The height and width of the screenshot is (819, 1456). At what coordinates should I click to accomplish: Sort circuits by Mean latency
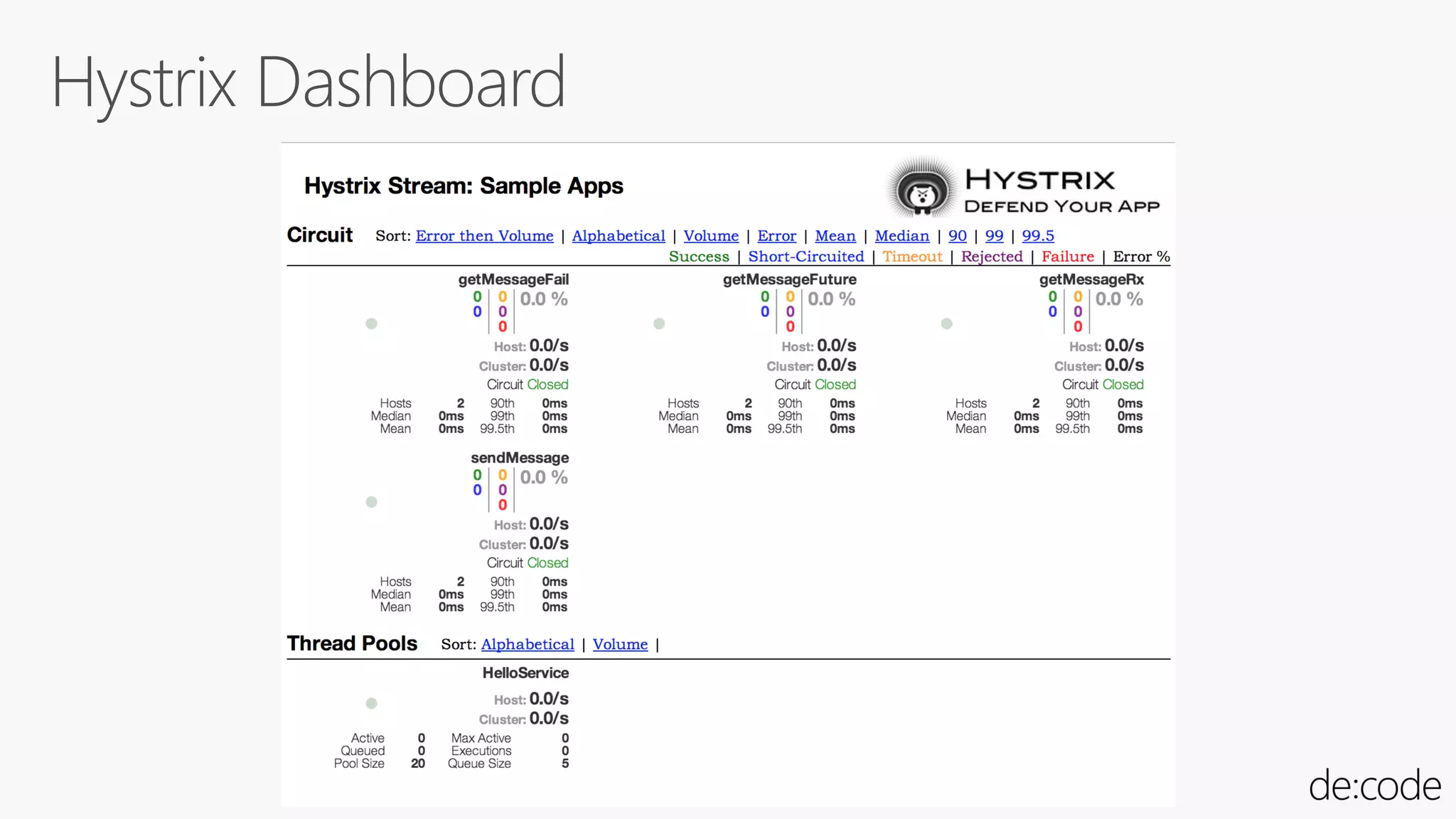click(x=835, y=236)
